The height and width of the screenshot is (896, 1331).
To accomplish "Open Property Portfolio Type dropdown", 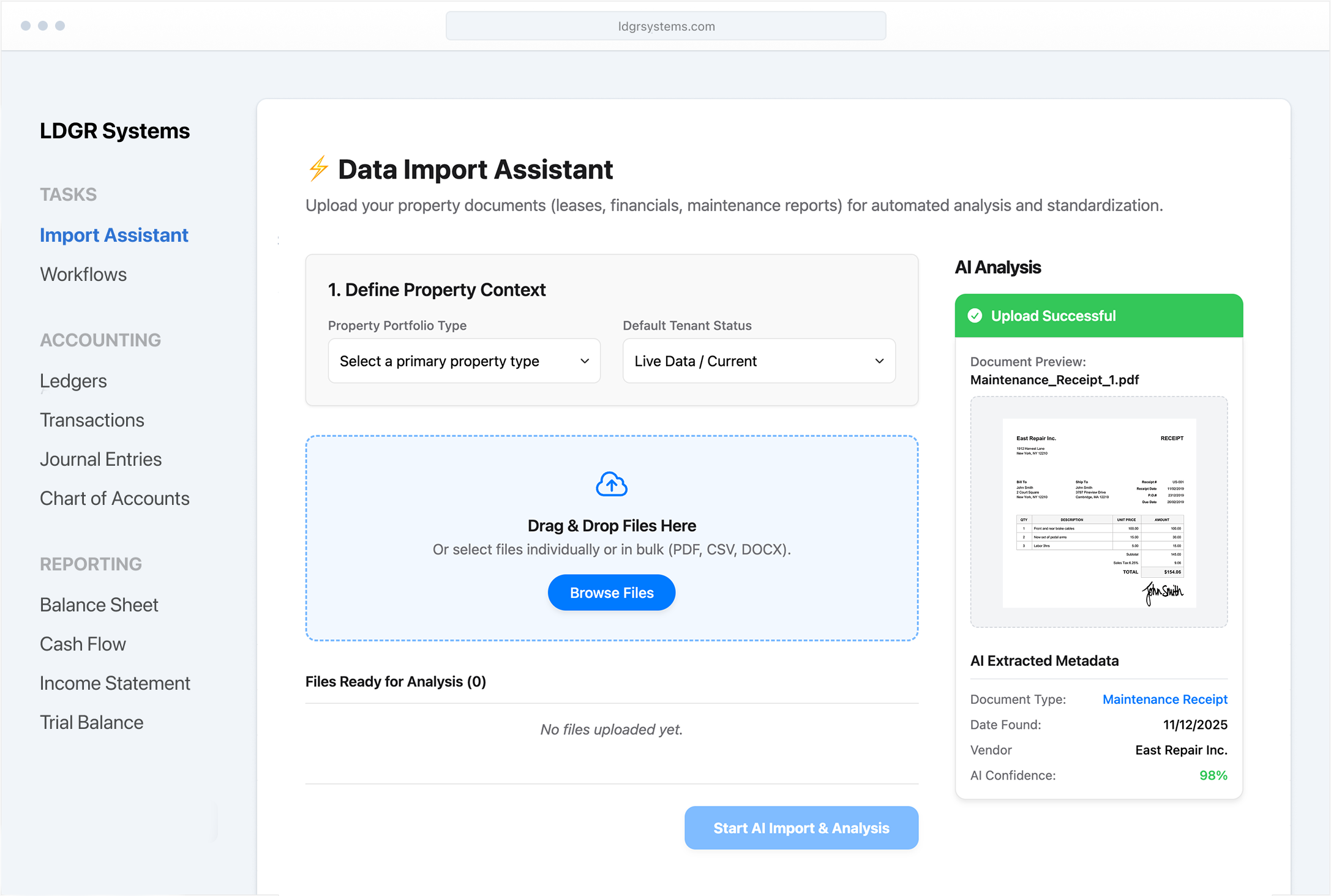I will tap(463, 361).
